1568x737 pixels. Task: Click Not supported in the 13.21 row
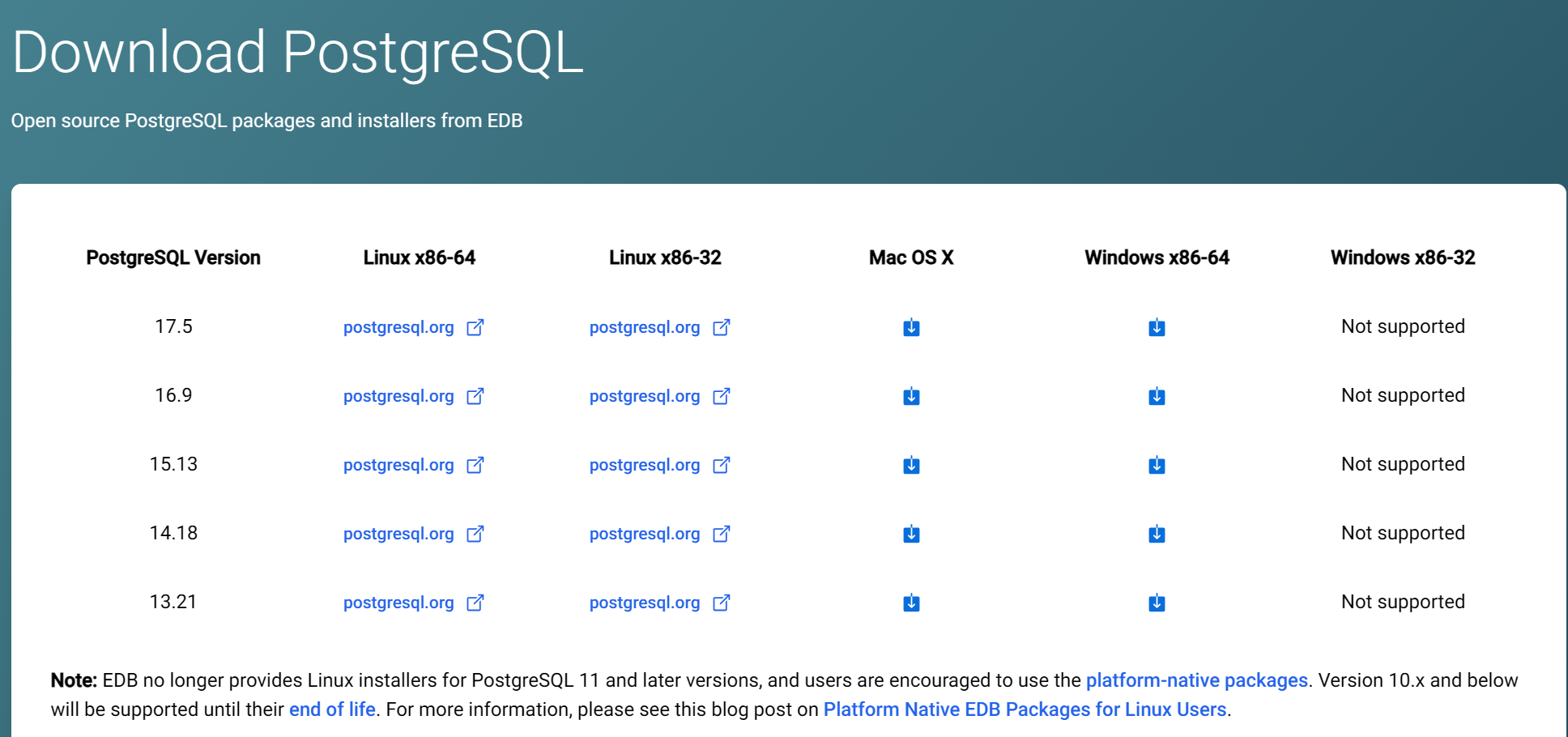click(1403, 602)
